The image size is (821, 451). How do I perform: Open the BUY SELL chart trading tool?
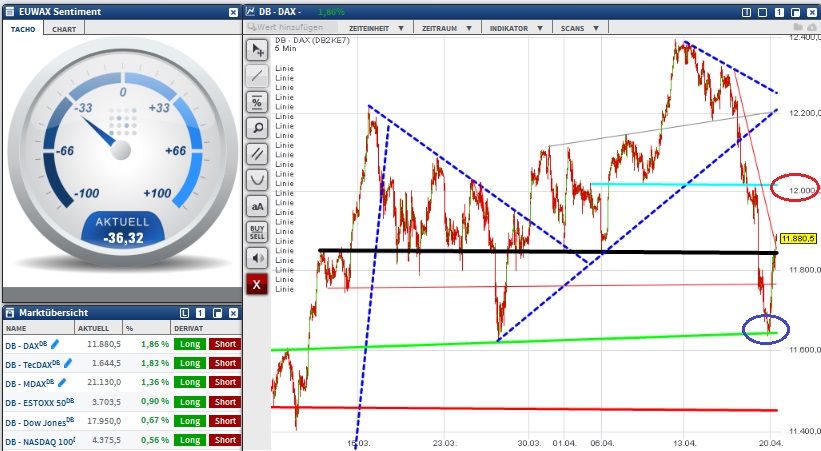257,232
